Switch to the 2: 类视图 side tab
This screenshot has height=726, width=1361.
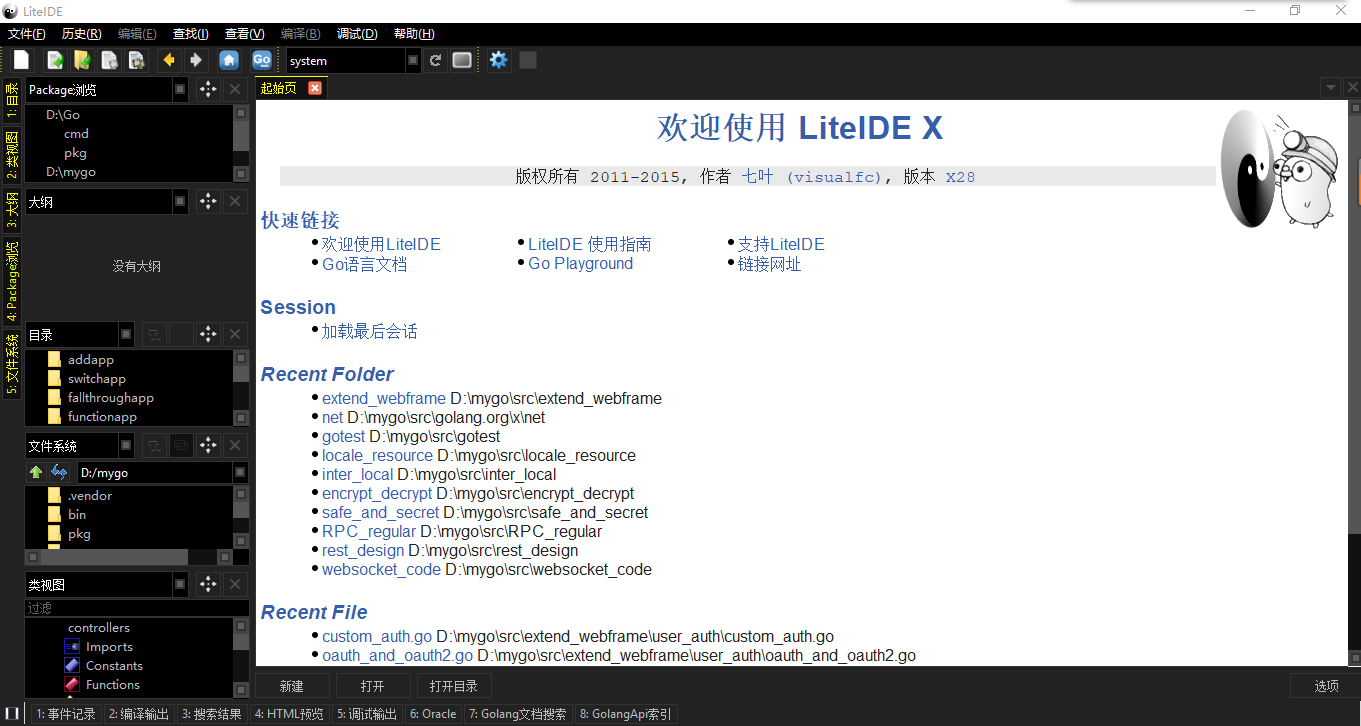coord(12,155)
